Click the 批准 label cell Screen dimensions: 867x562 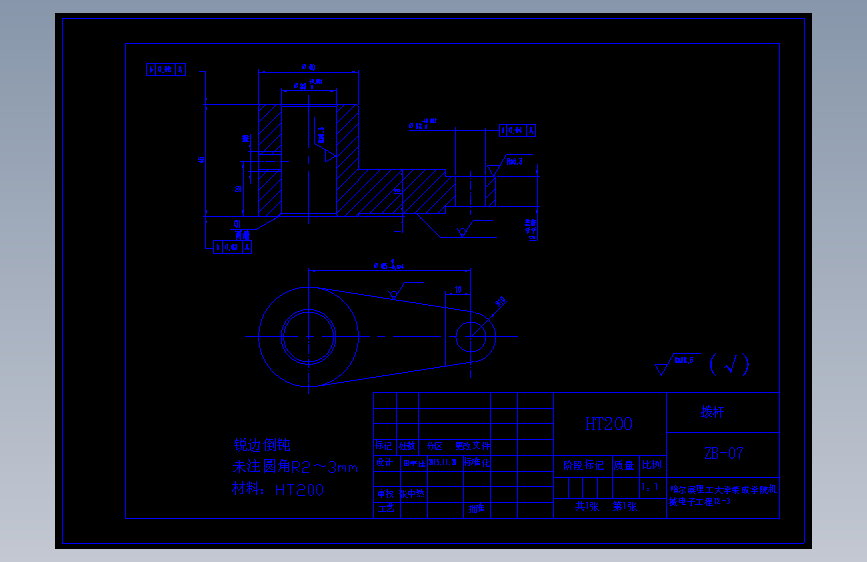pos(477,508)
